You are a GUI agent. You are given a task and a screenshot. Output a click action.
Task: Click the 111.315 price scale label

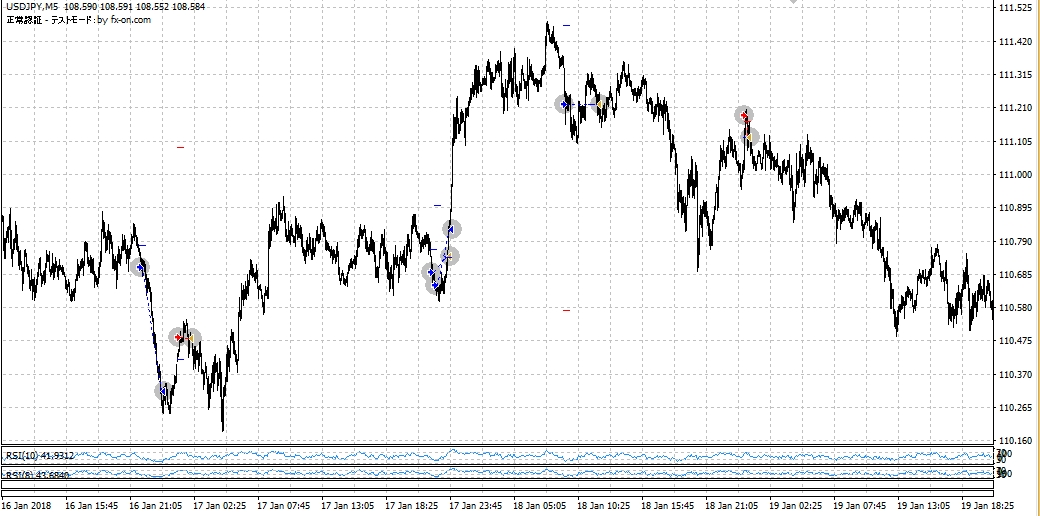point(1013,75)
